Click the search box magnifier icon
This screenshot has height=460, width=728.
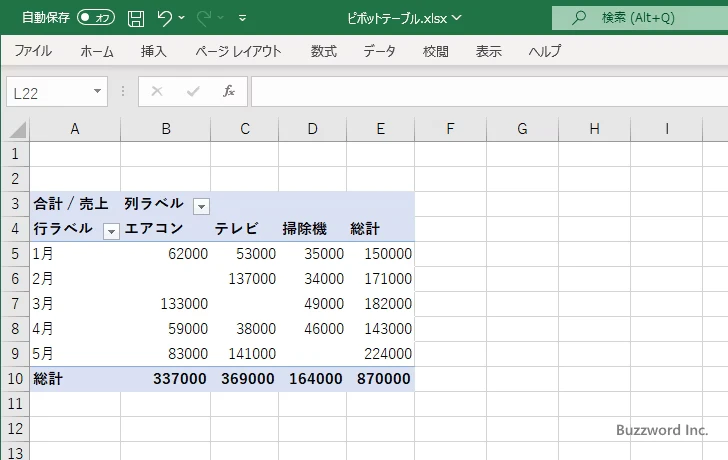pyautogui.click(x=578, y=18)
